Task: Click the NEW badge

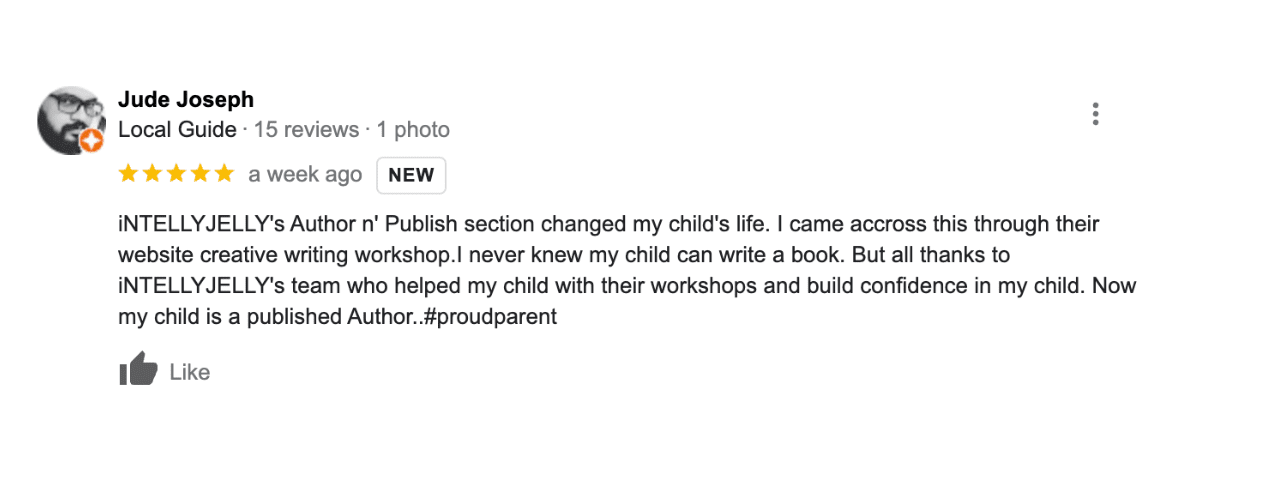Action: tap(411, 175)
